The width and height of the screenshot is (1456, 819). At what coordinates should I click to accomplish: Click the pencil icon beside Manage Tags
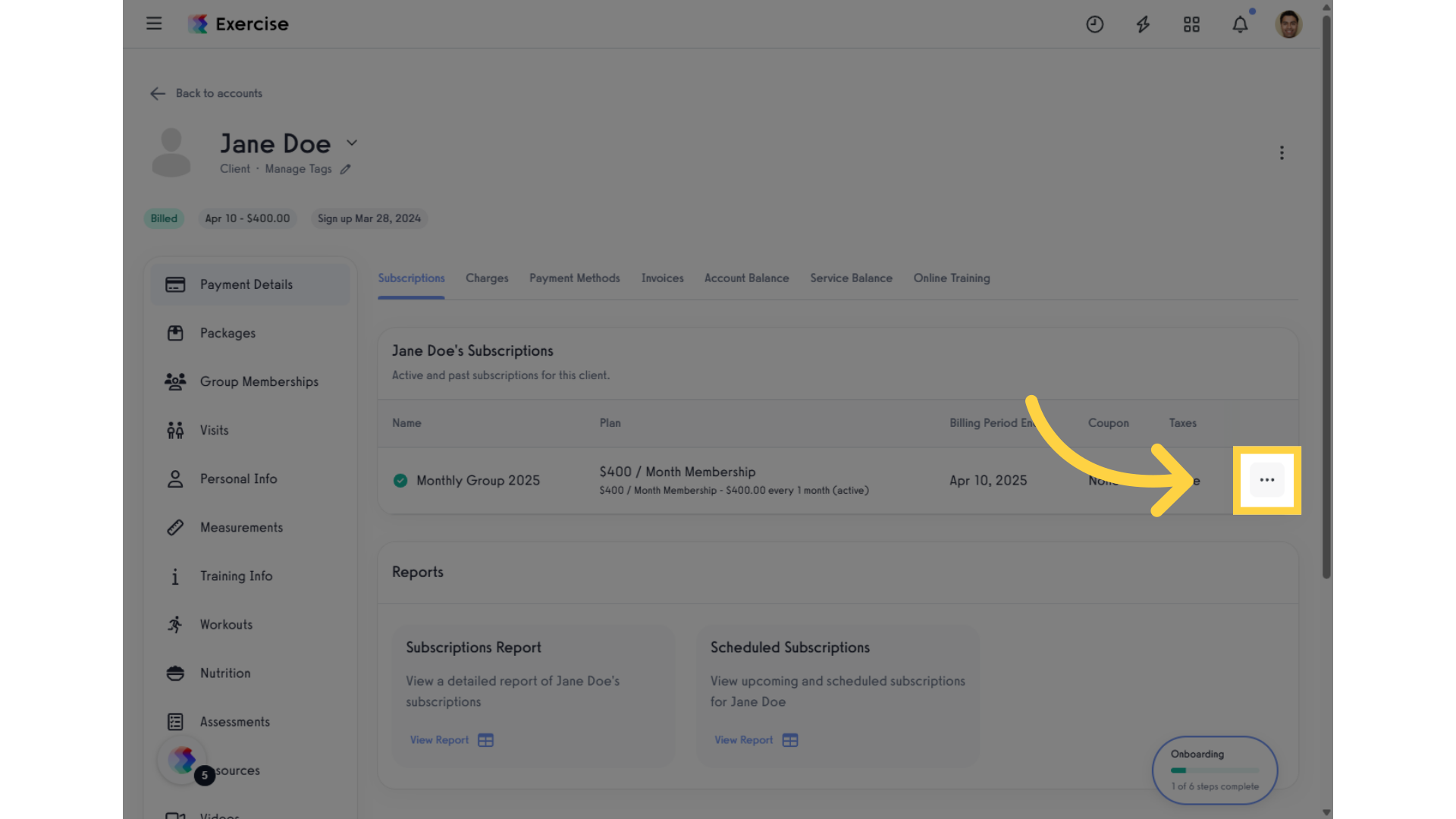[x=345, y=169]
